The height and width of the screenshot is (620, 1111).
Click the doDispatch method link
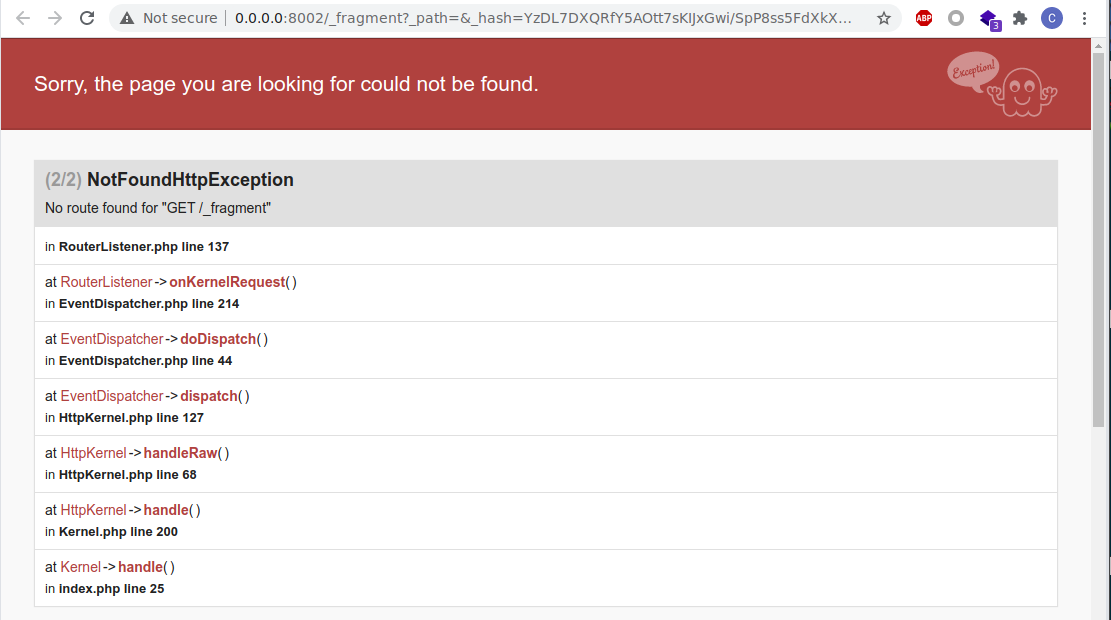point(218,339)
